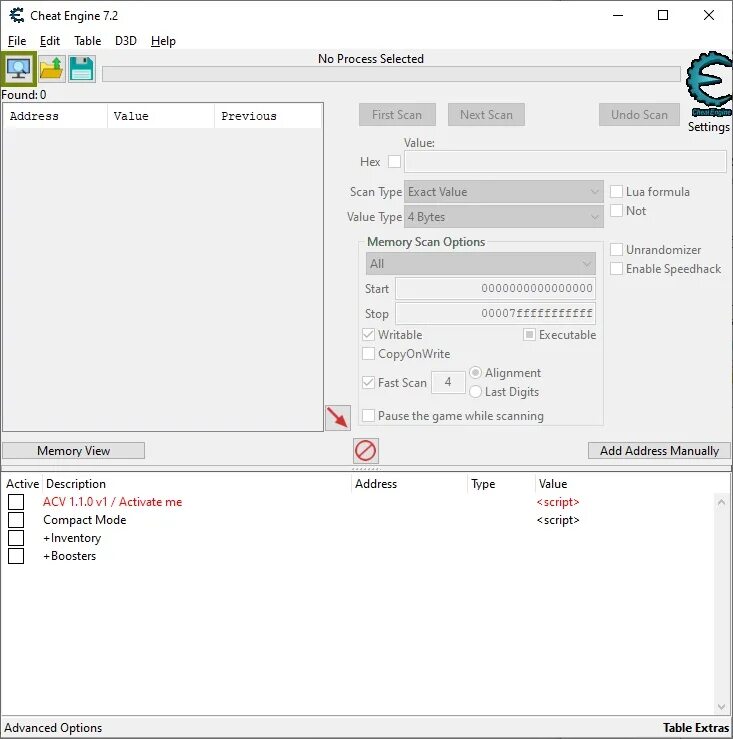Viewport: 733px width, 739px height.
Task: Toggle the Fast Scan checkbox
Action: 368,382
